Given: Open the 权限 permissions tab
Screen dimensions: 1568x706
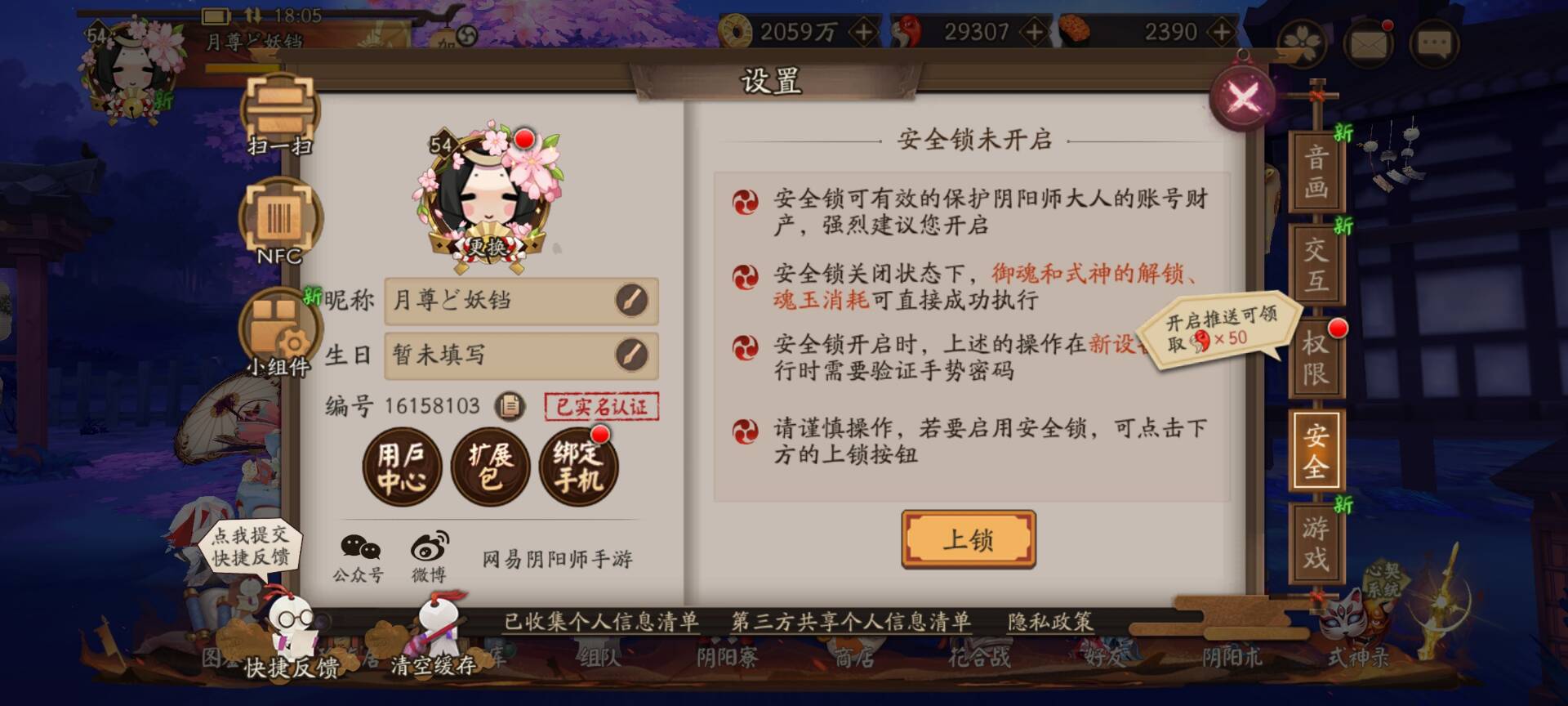Looking at the screenshot, I should (1315, 358).
